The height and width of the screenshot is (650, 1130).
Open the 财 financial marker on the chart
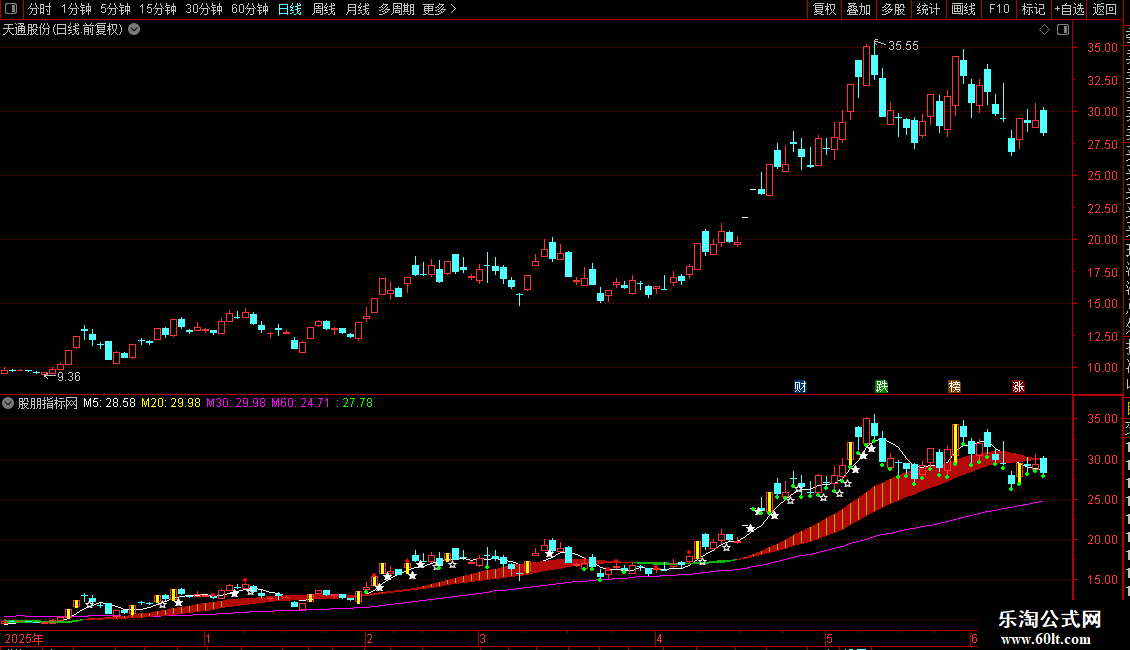click(800, 387)
